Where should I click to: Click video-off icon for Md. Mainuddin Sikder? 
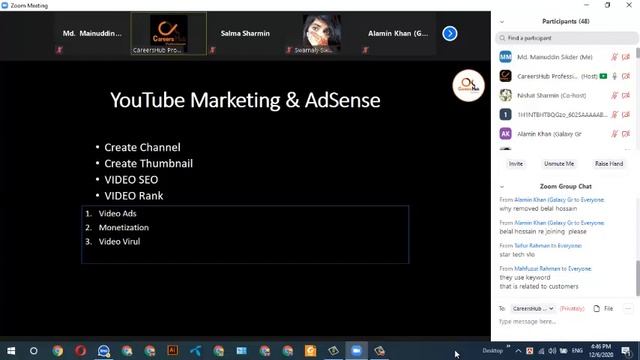pyautogui.click(x=626, y=57)
